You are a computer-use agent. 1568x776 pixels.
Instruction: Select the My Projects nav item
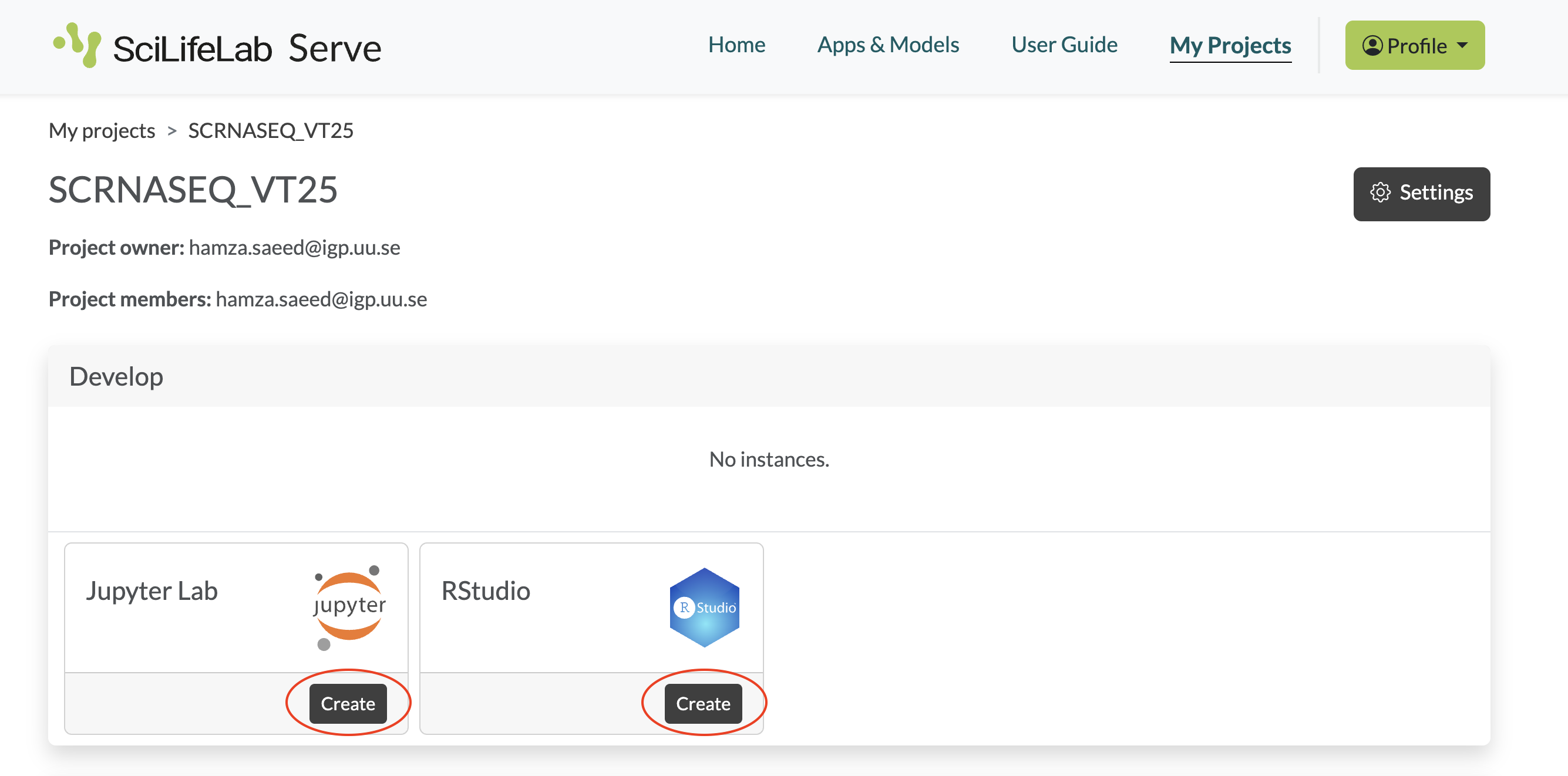coord(1230,46)
